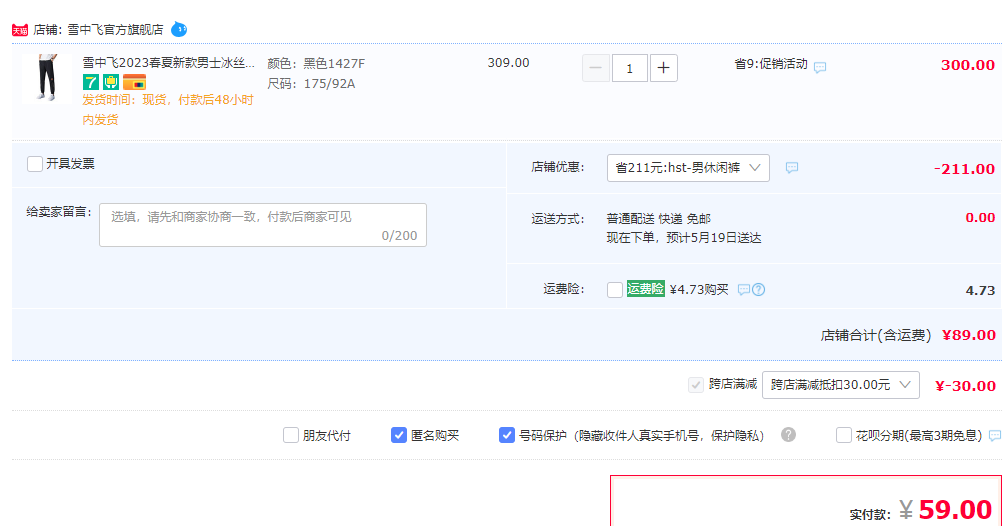
Task: Tick the 开具发票 checkbox
Action: click(x=35, y=164)
